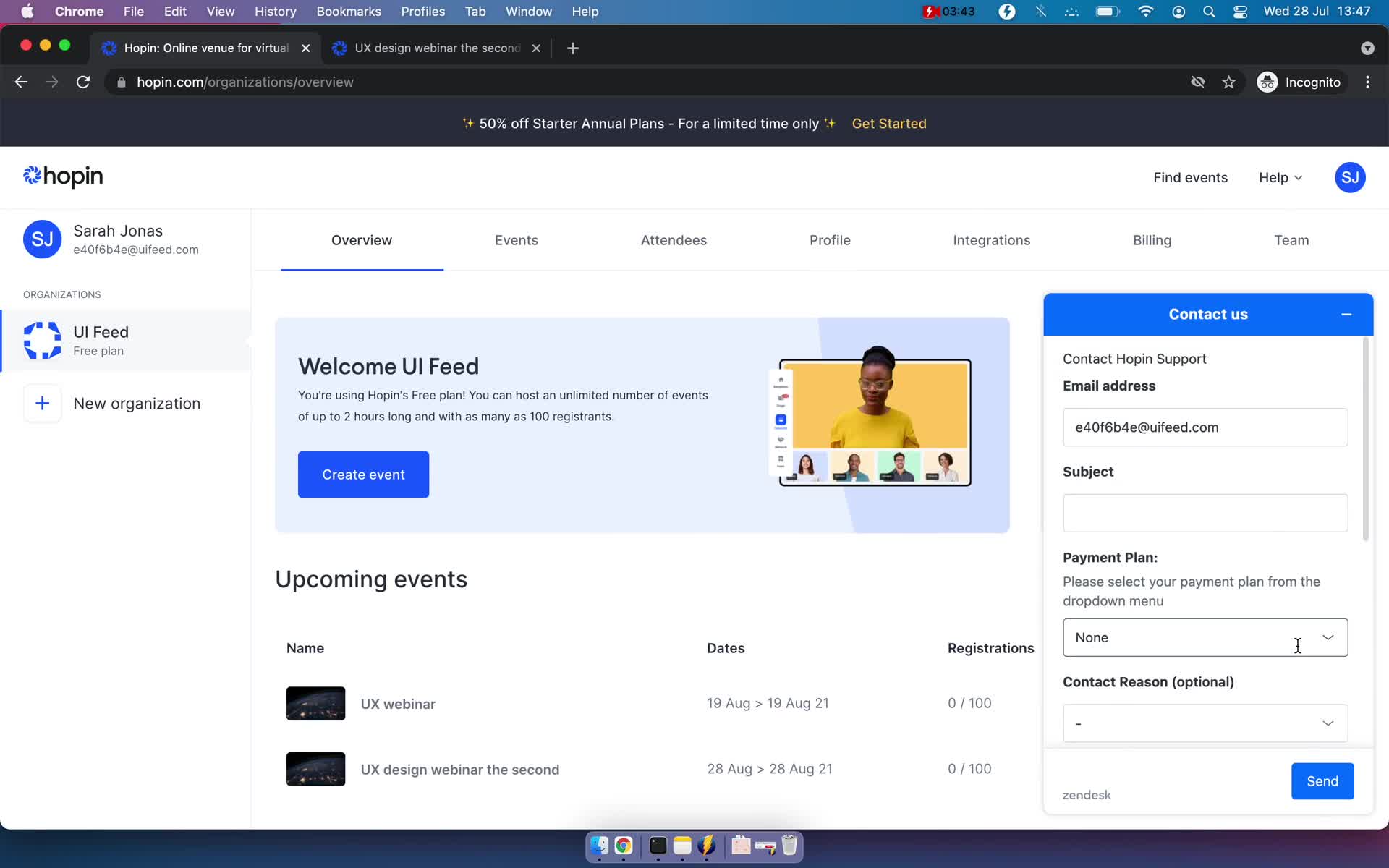This screenshot has height=868, width=1389.
Task: Open Terminal from the dock
Action: 658,845
